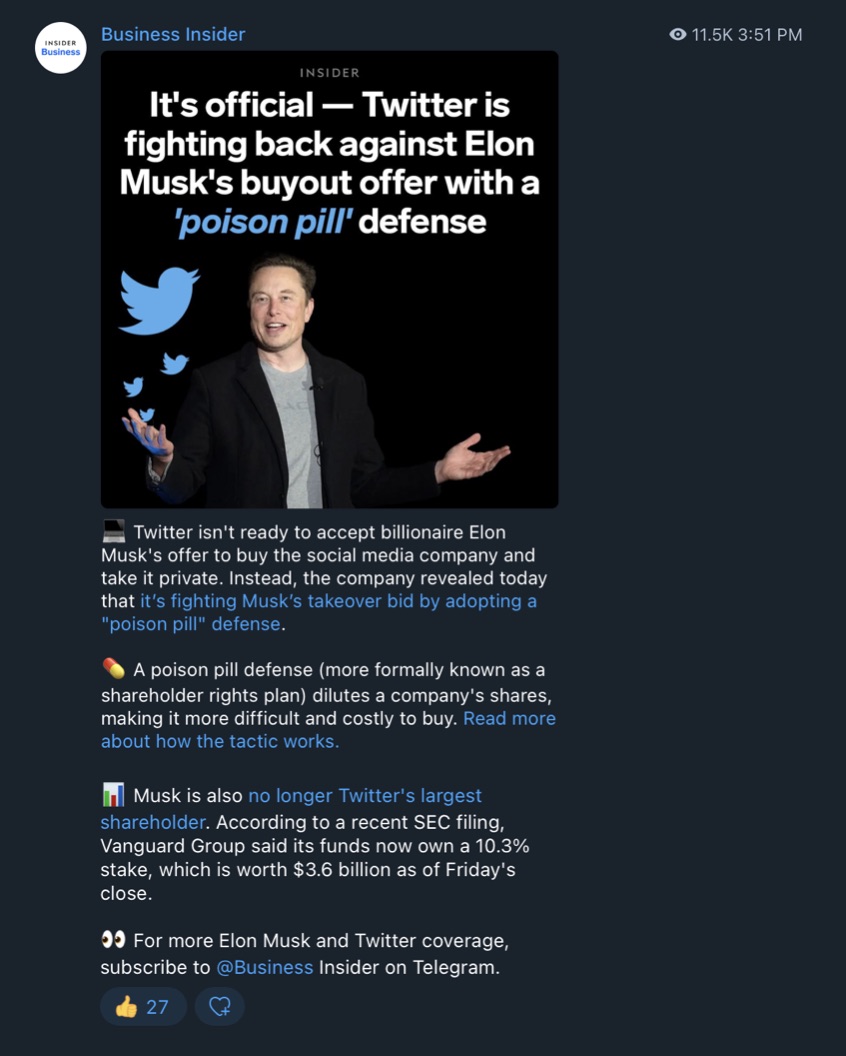Click the Business Insider channel name
This screenshot has height=1056, width=846.
(173, 34)
